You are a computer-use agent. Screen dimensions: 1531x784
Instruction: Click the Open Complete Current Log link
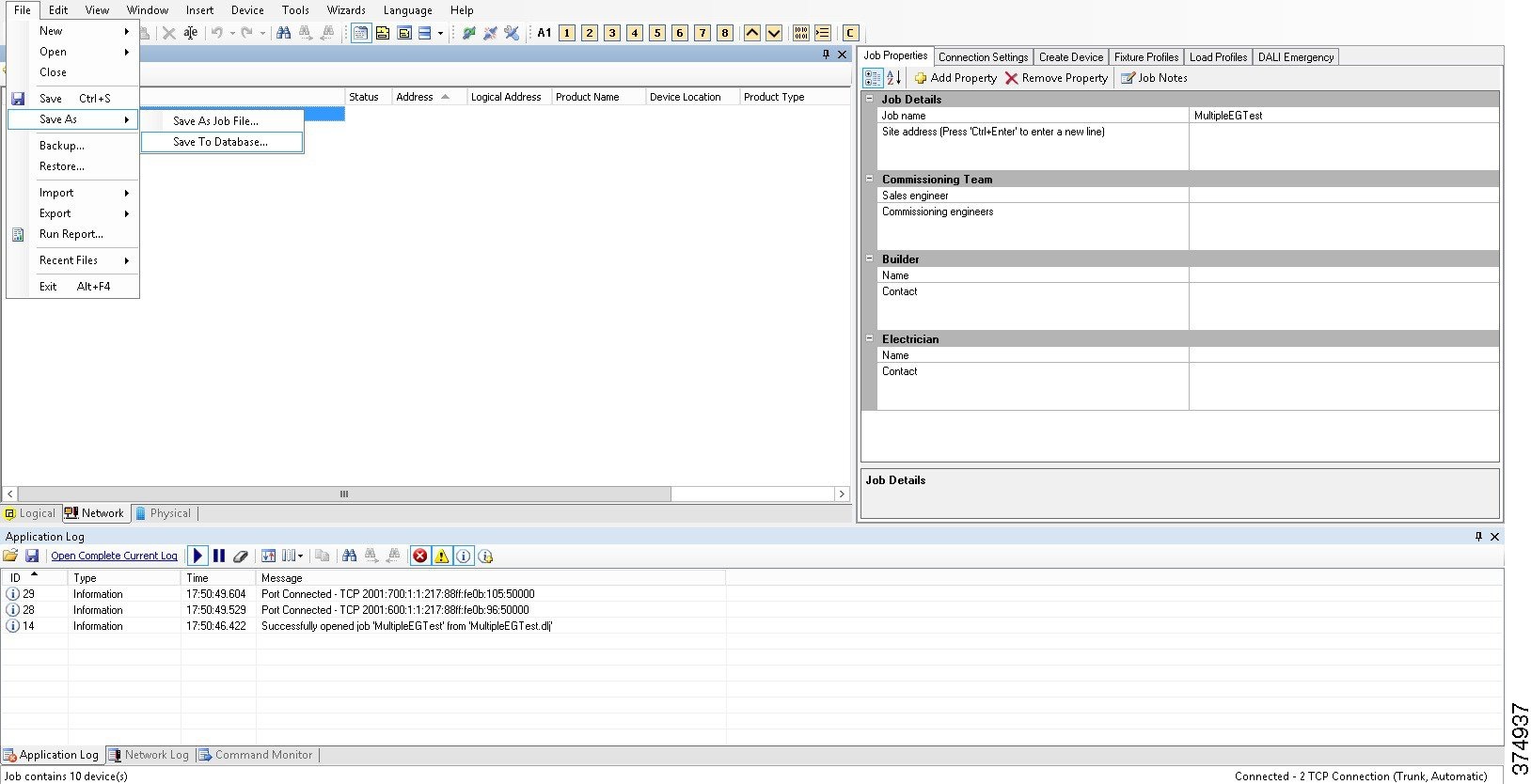tap(115, 556)
